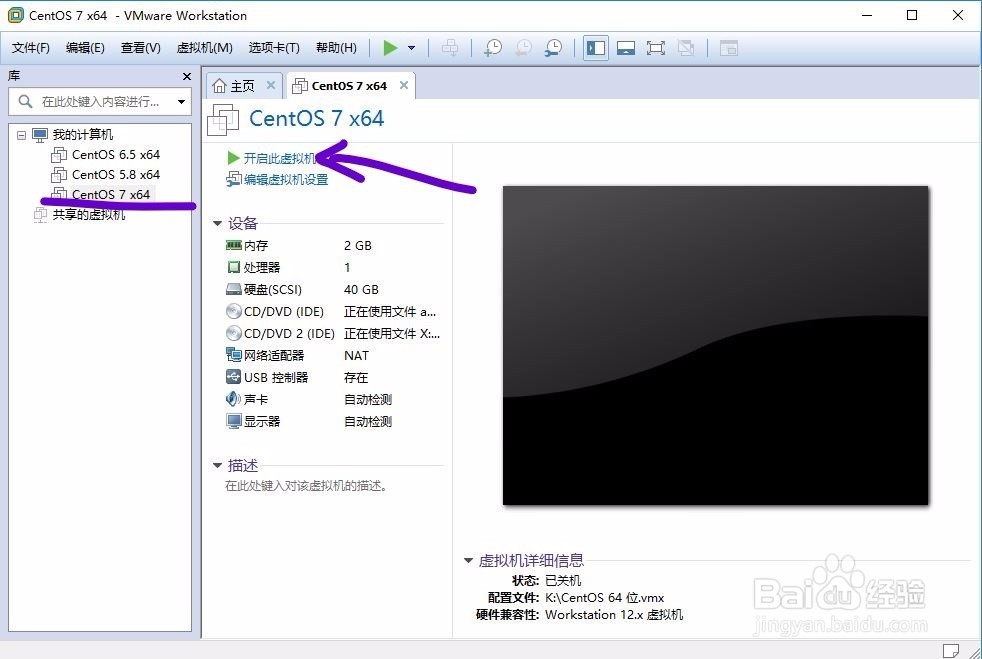
Task: Toggle the library sidebar panel icon
Action: [596, 47]
